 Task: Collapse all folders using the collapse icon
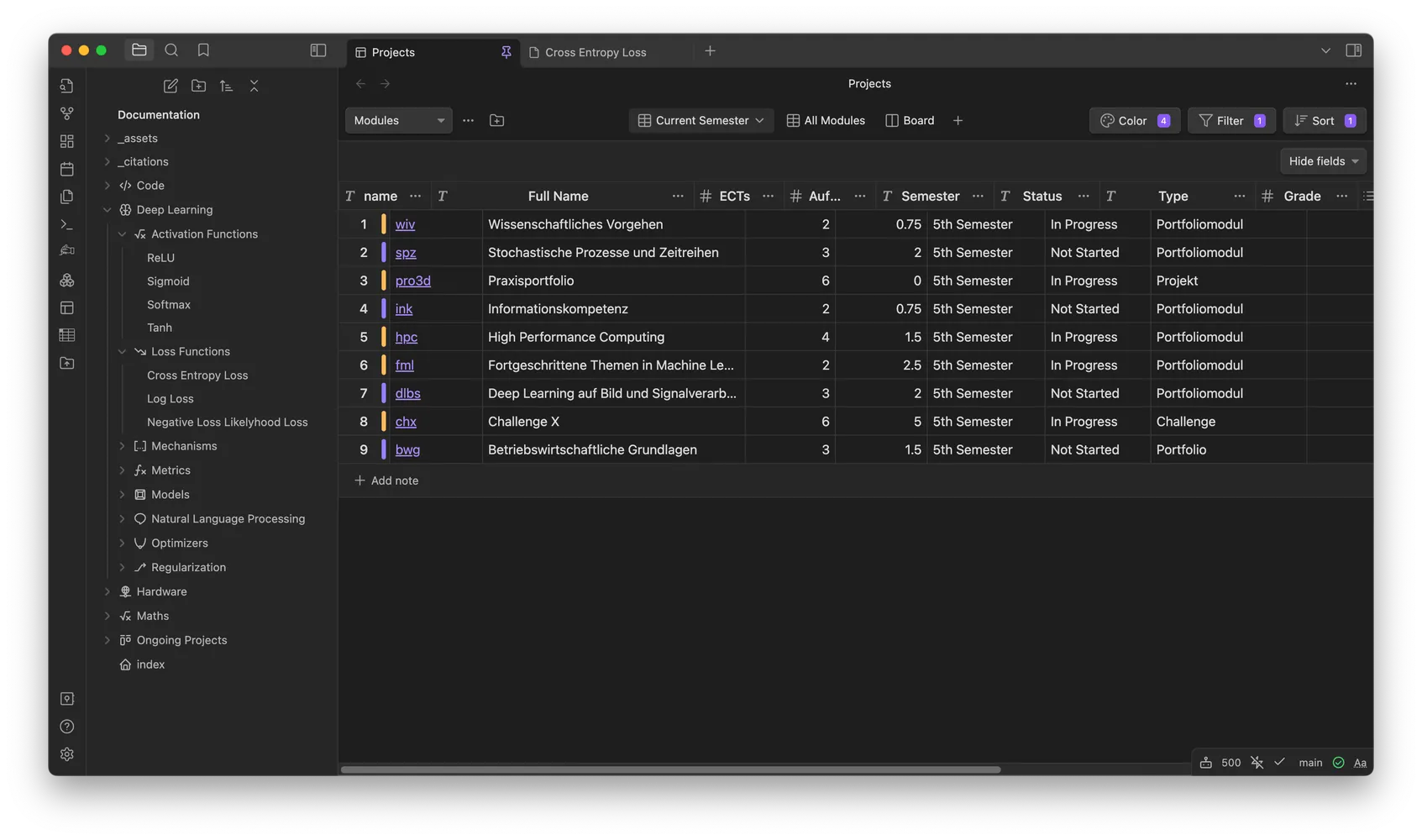click(x=254, y=86)
